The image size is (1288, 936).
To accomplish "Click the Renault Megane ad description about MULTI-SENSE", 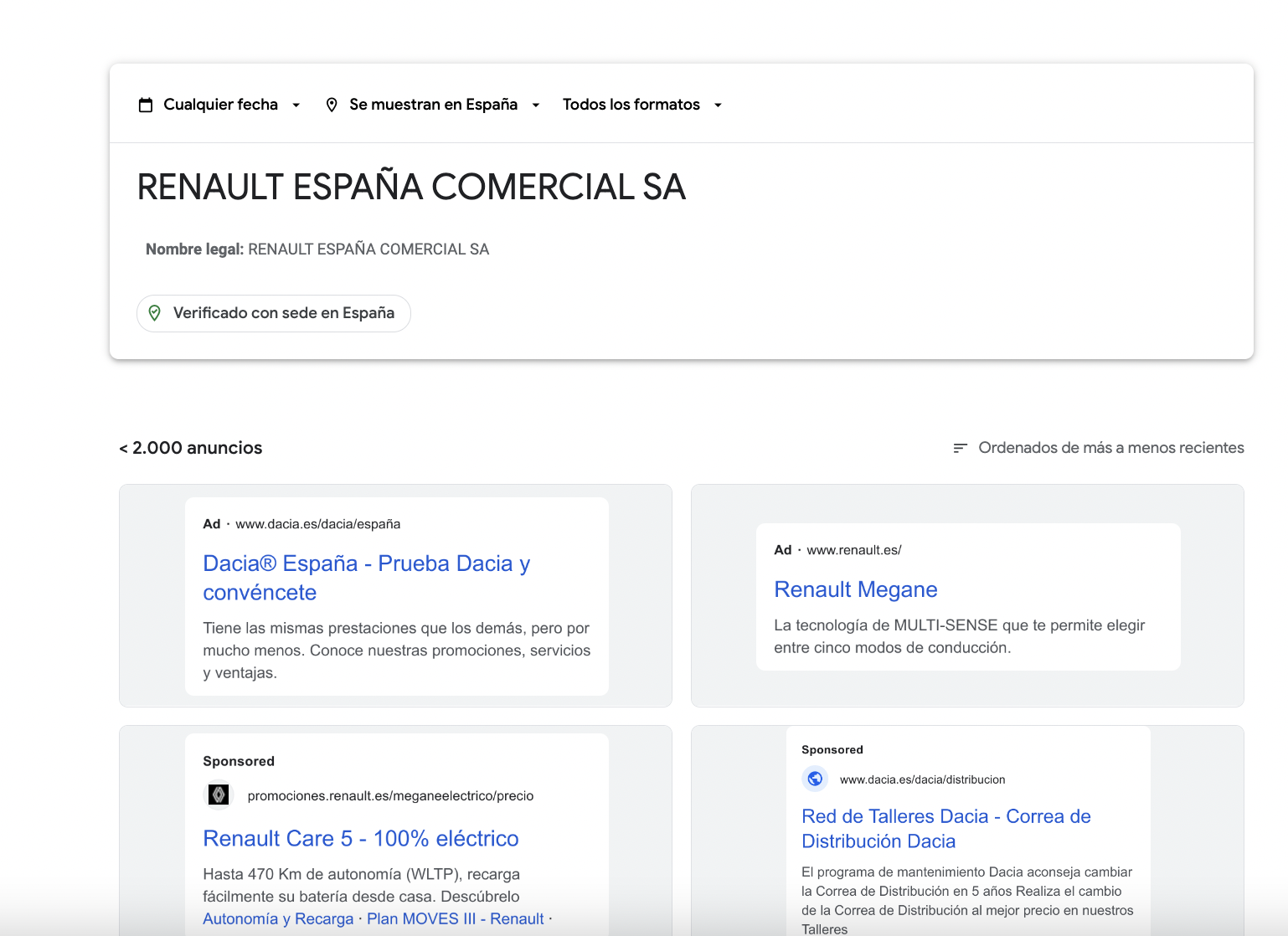I will click(x=959, y=636).
